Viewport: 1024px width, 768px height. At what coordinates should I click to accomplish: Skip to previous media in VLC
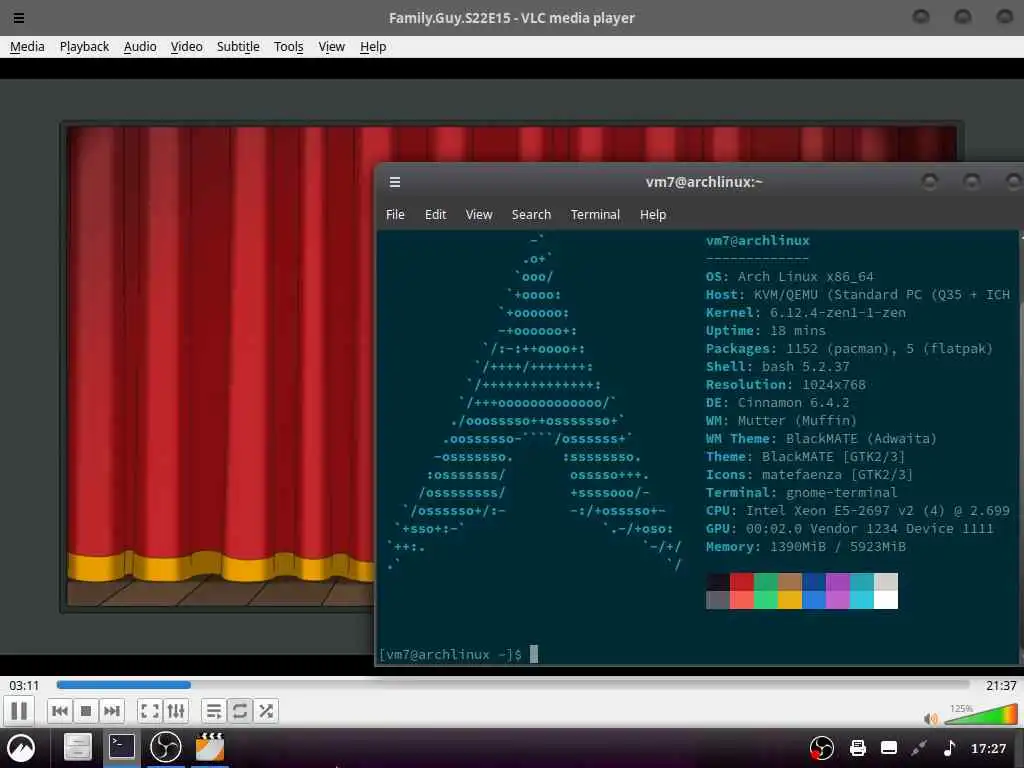(x=60, y=711)
